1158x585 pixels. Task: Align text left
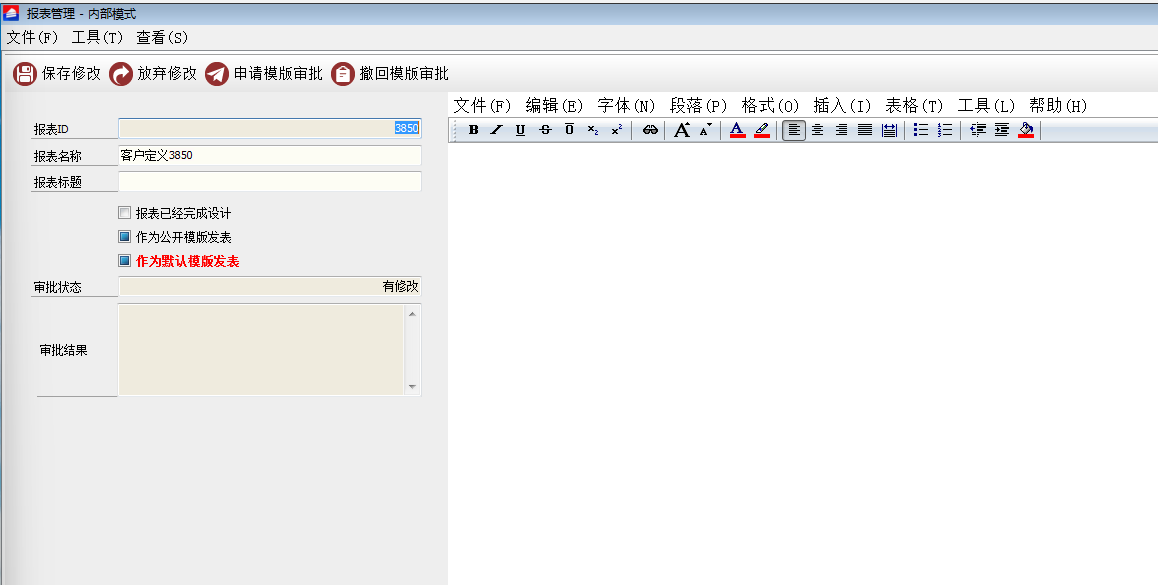[x=794, y=130]
